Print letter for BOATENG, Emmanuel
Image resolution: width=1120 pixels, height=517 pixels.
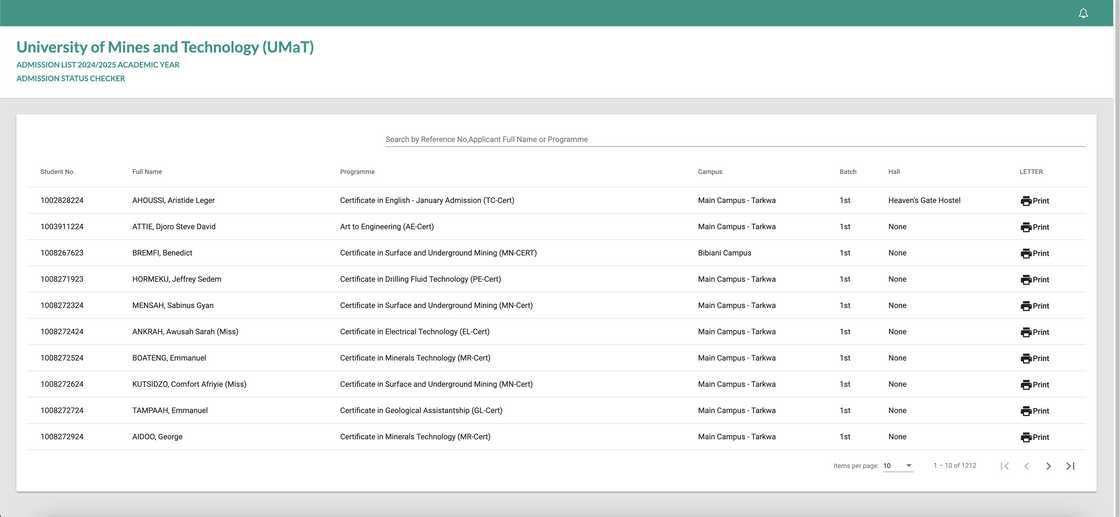pyautogui.click(x=1035, y=358)
